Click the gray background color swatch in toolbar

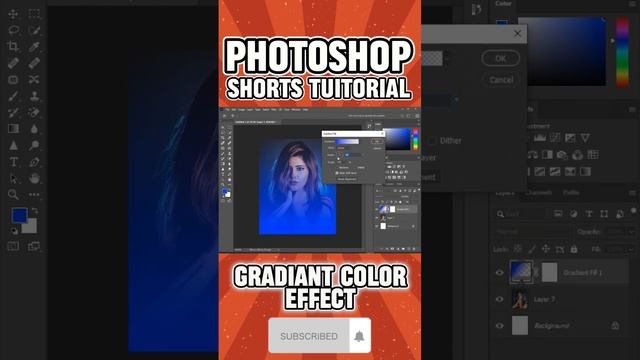[30, 226]
